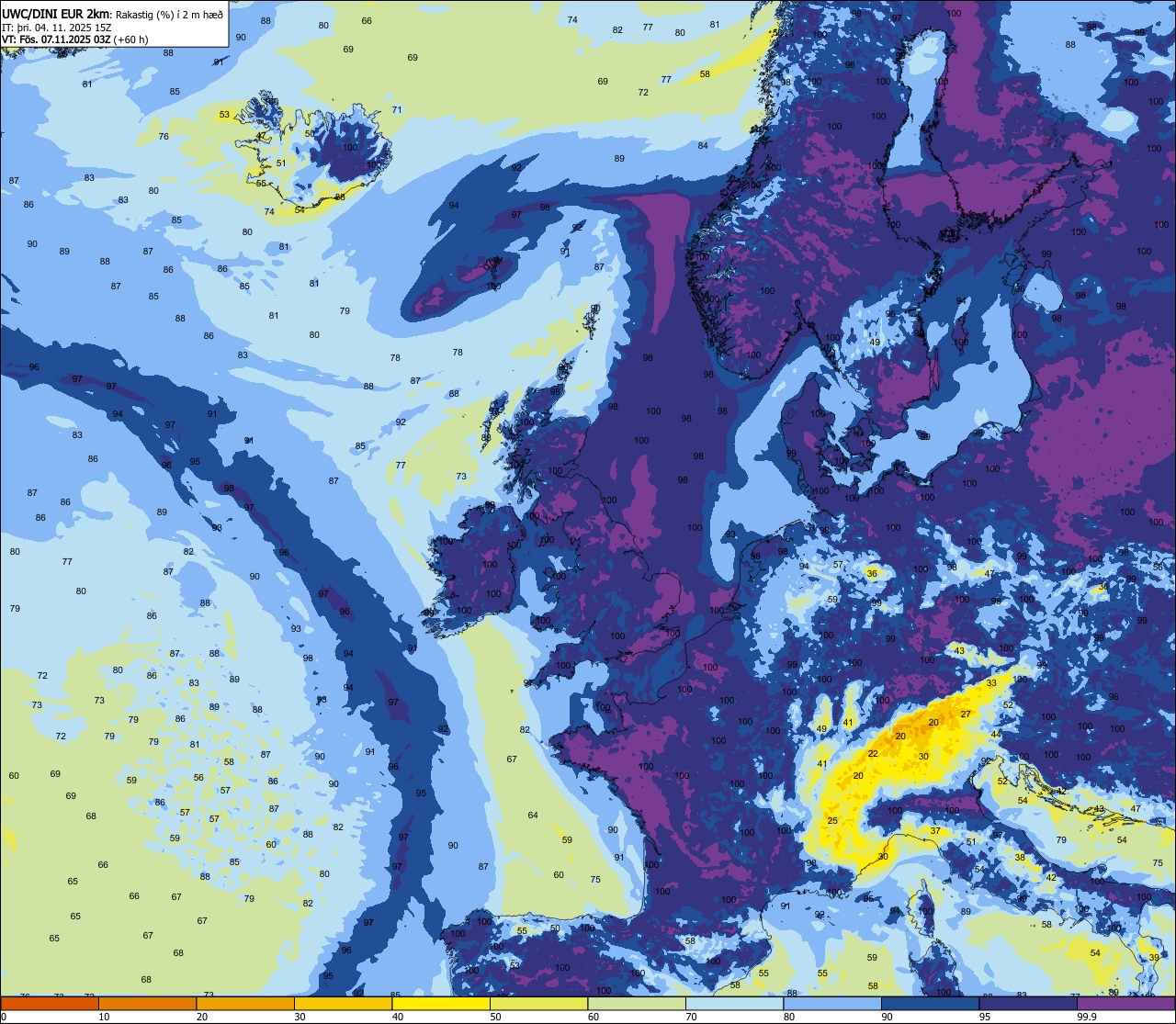Click the '84' humidity value off northern Norway
Image resolution: width=1176 pixels, height=1024 pixels.
[x=703, y=145]
